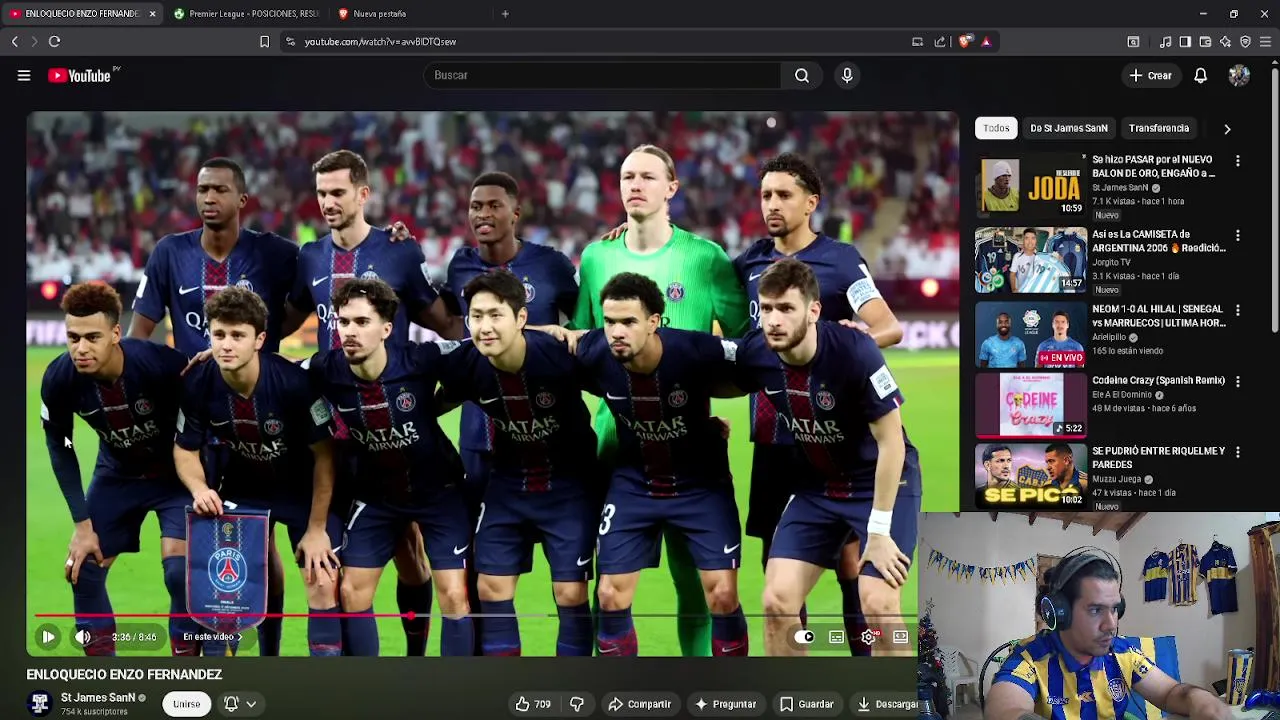Open the 'Se hizo PASAR' JODA thumbnail
The height and width of the screenshot is (720, 1280).
(1031, 185)
